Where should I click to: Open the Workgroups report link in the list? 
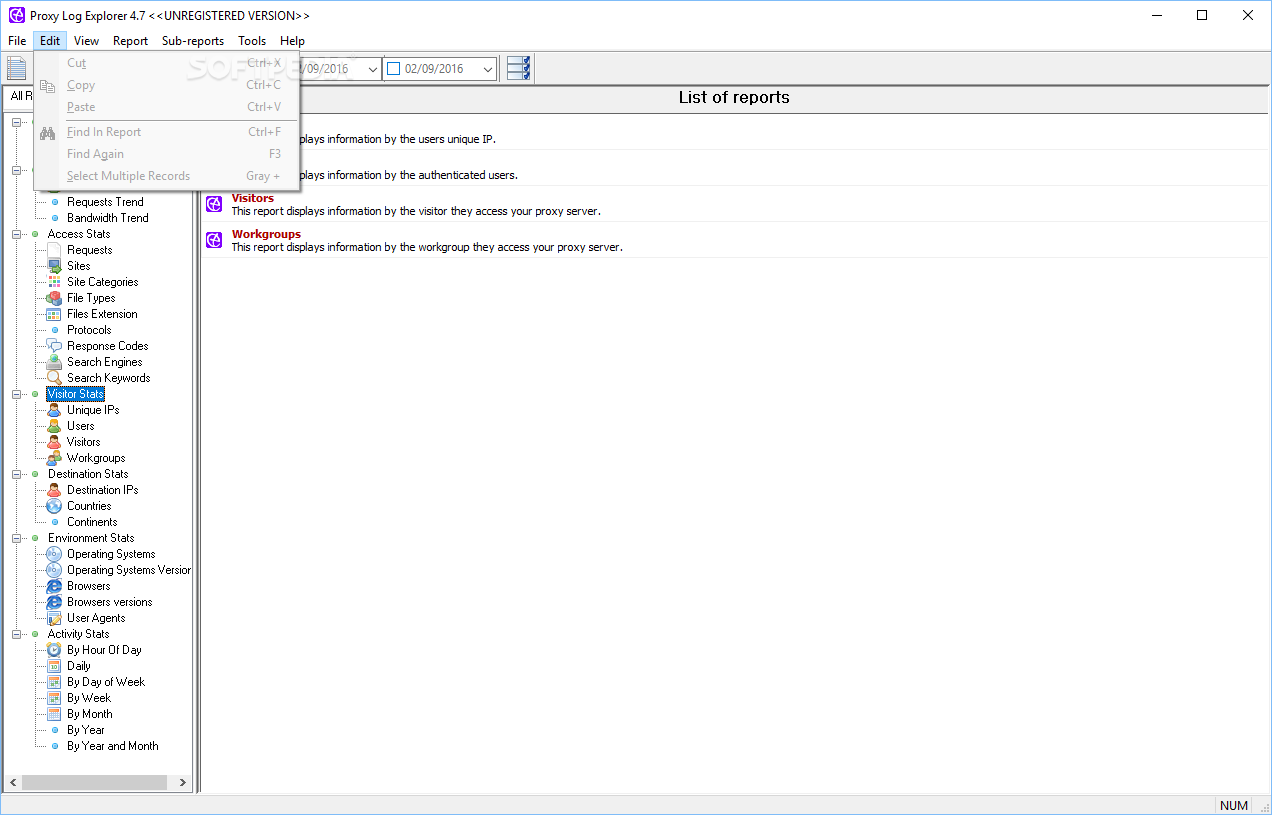click(266, 234)
